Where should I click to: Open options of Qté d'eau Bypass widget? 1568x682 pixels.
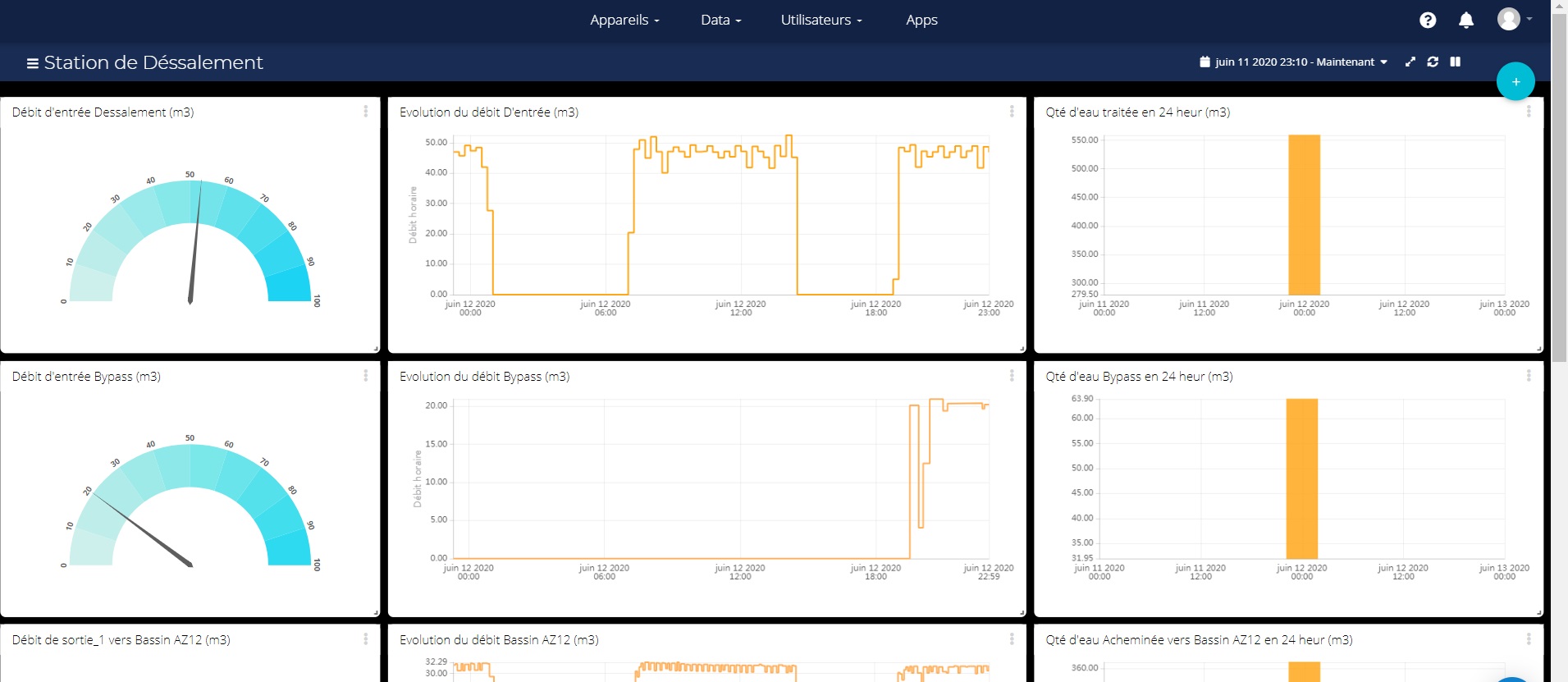point(1529,376)
